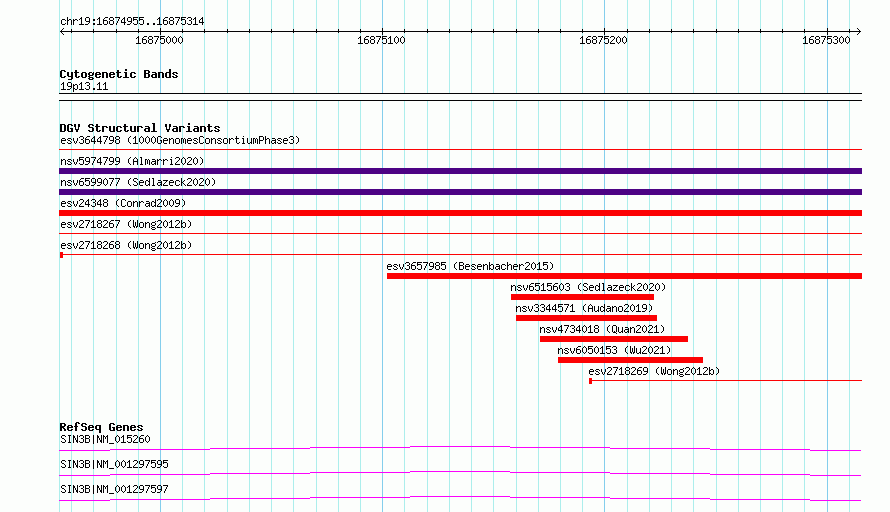Open the esv2718267 (Wong2012b) label
The width and height of the screenshot is (890, 512).
[126, 224]
